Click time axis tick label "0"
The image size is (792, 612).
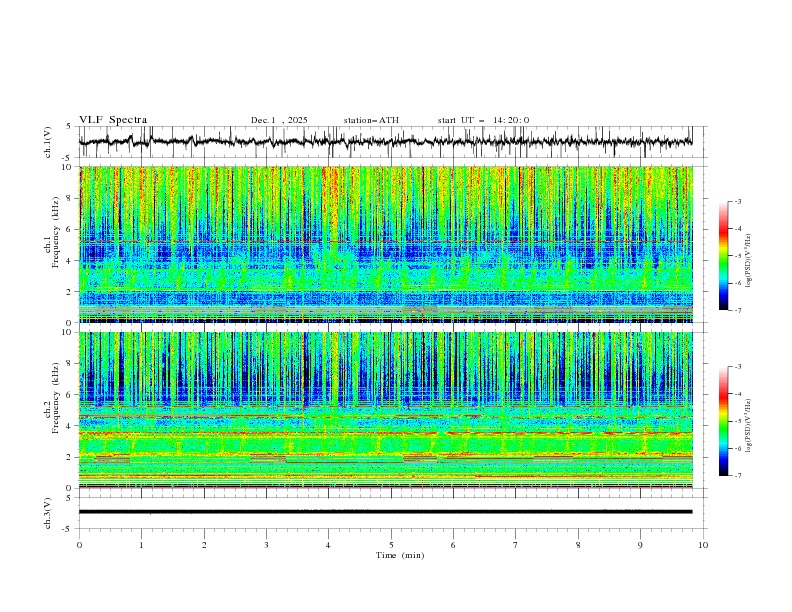click(x=79, y=545)
